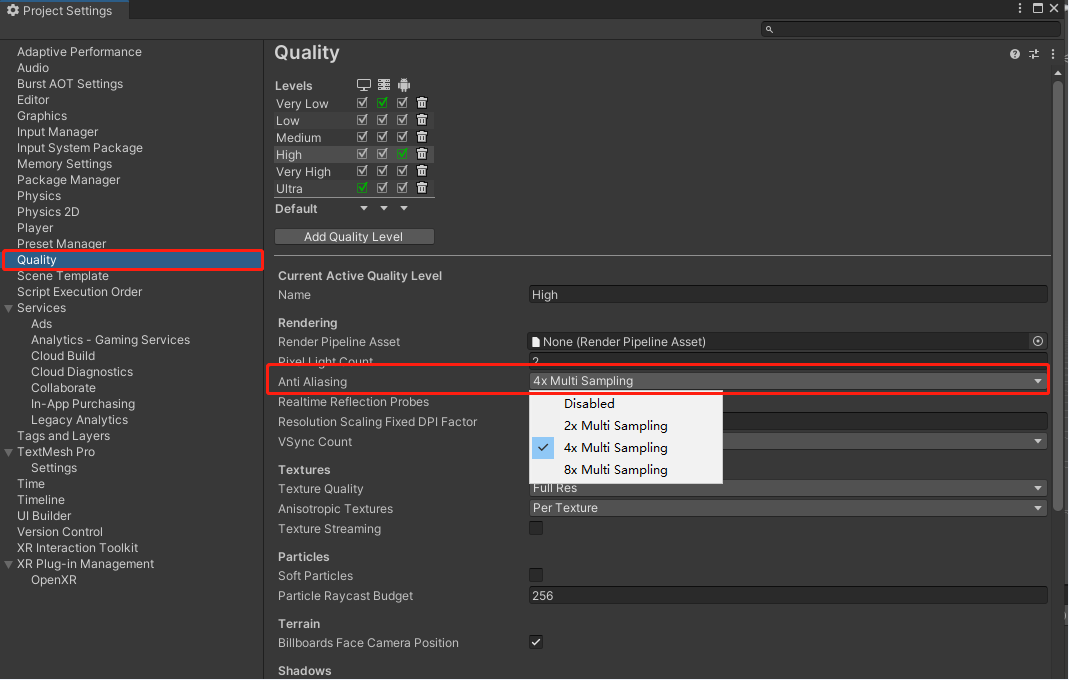Image resolution: width=1069 pixels, height=680 pixels.
Task: Open Default level dropdown for Android
Action: pyautogui.click(x=403, y=209)
